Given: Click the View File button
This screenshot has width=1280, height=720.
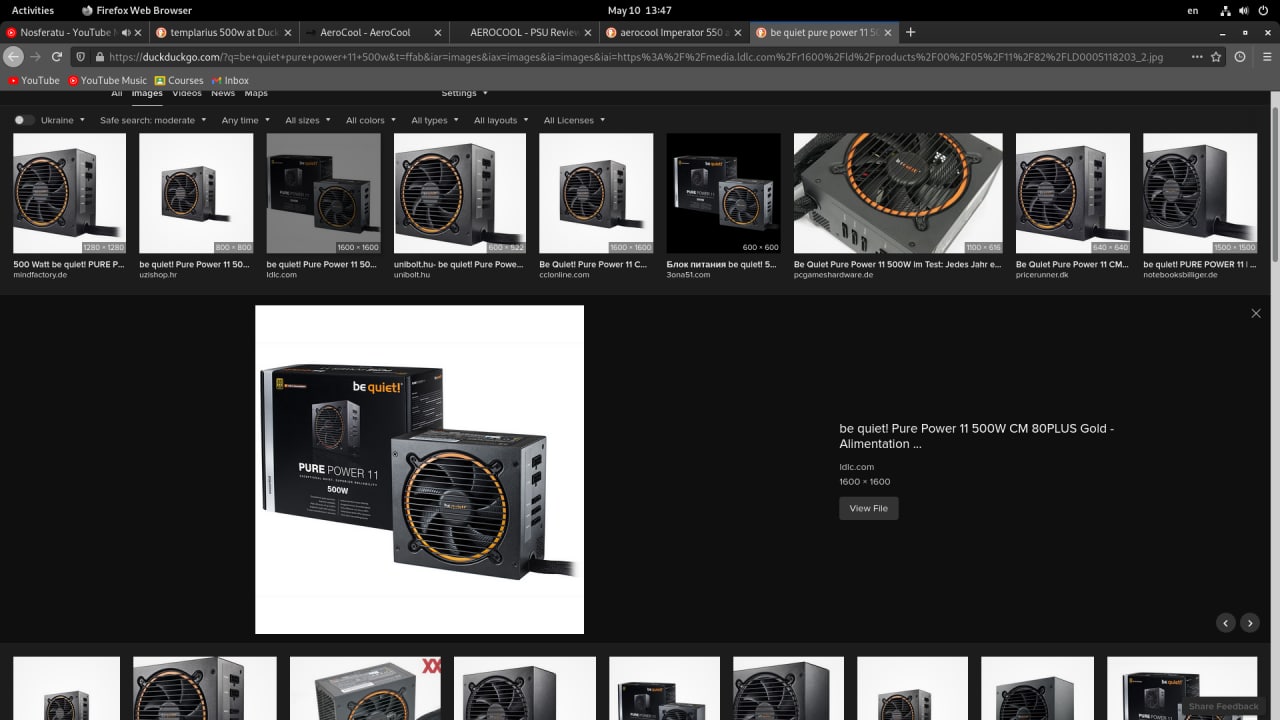Looking at the screenshot, I should (x=868, y=508).
